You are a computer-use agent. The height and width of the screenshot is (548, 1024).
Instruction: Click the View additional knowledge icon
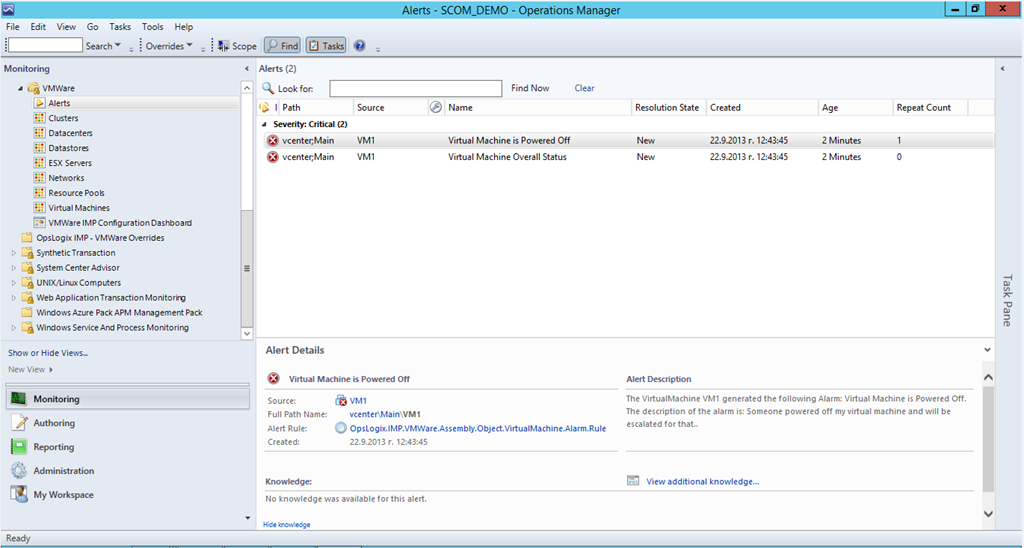[x=632, y=481]
